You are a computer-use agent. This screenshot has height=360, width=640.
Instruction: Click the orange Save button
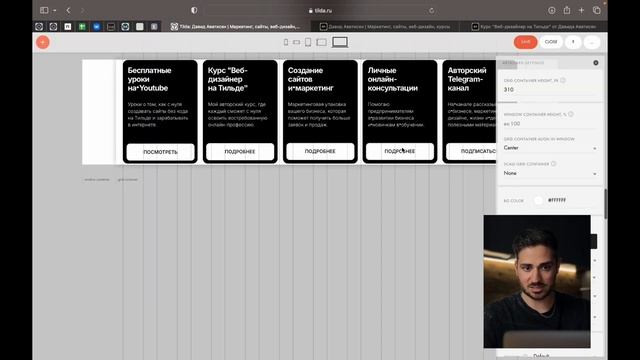pos(525,42)
